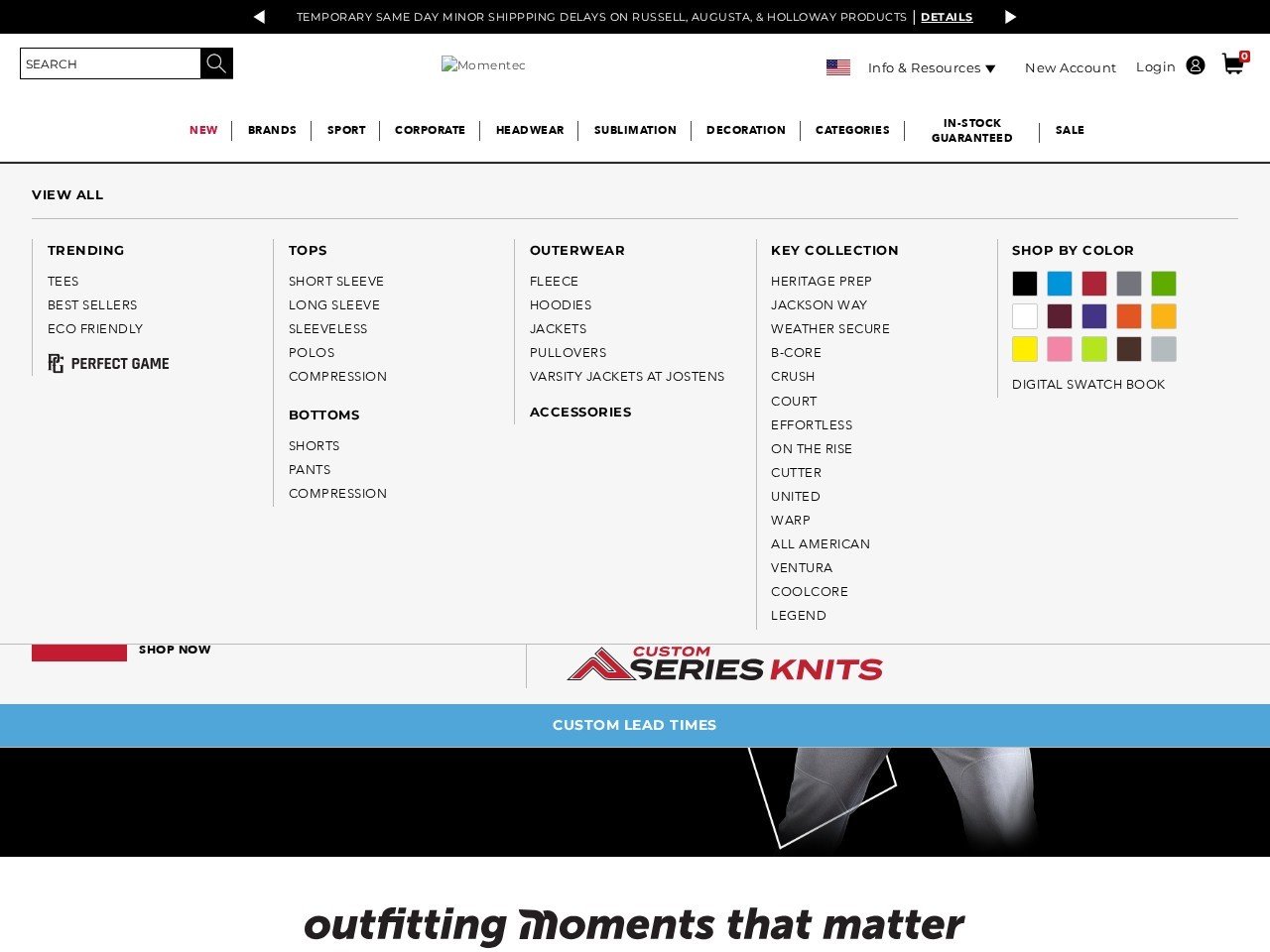Image resolution: width=1270 pixels, height=952 pixels.
Task: Click the CUSTOM LEAD TIMES banner
Action: coord(634,725)
